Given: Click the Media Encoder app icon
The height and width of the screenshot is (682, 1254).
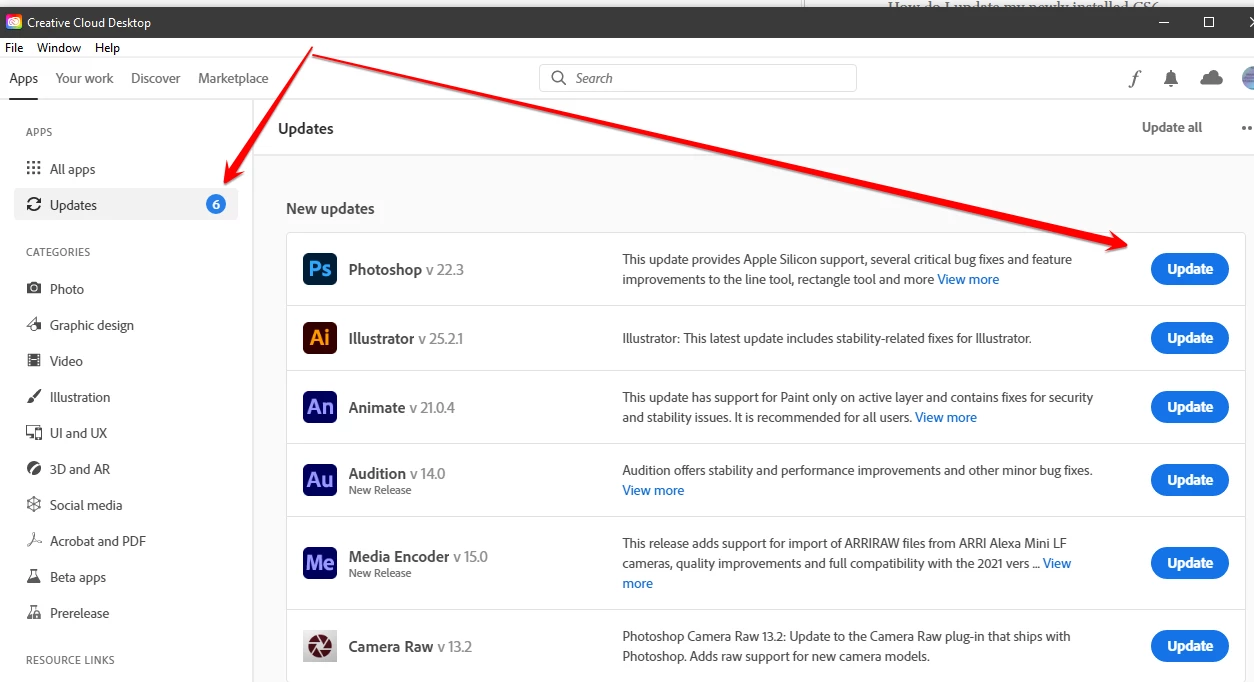Looking at the screenshot, I should point(320,563).
